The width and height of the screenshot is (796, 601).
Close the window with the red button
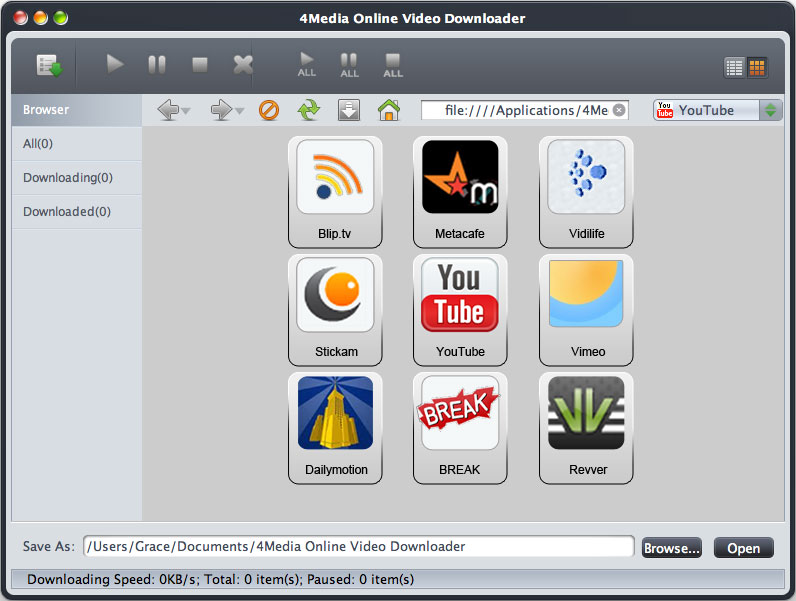20,18
